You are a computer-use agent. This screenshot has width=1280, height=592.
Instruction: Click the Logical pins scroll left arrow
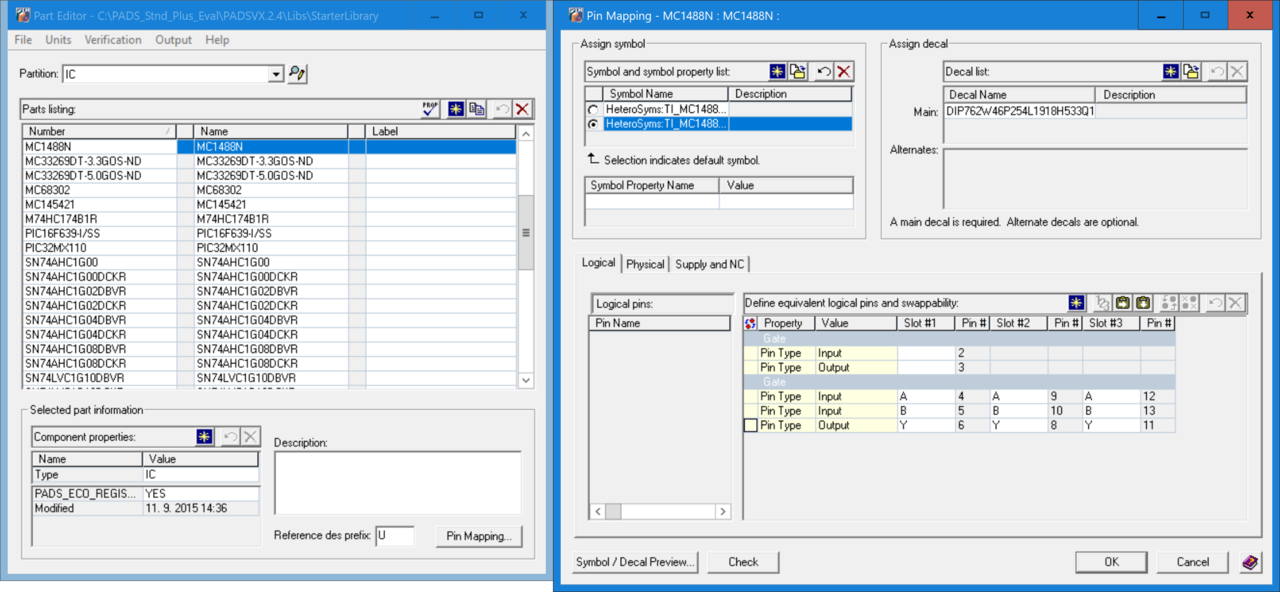(x=598, y=512)
